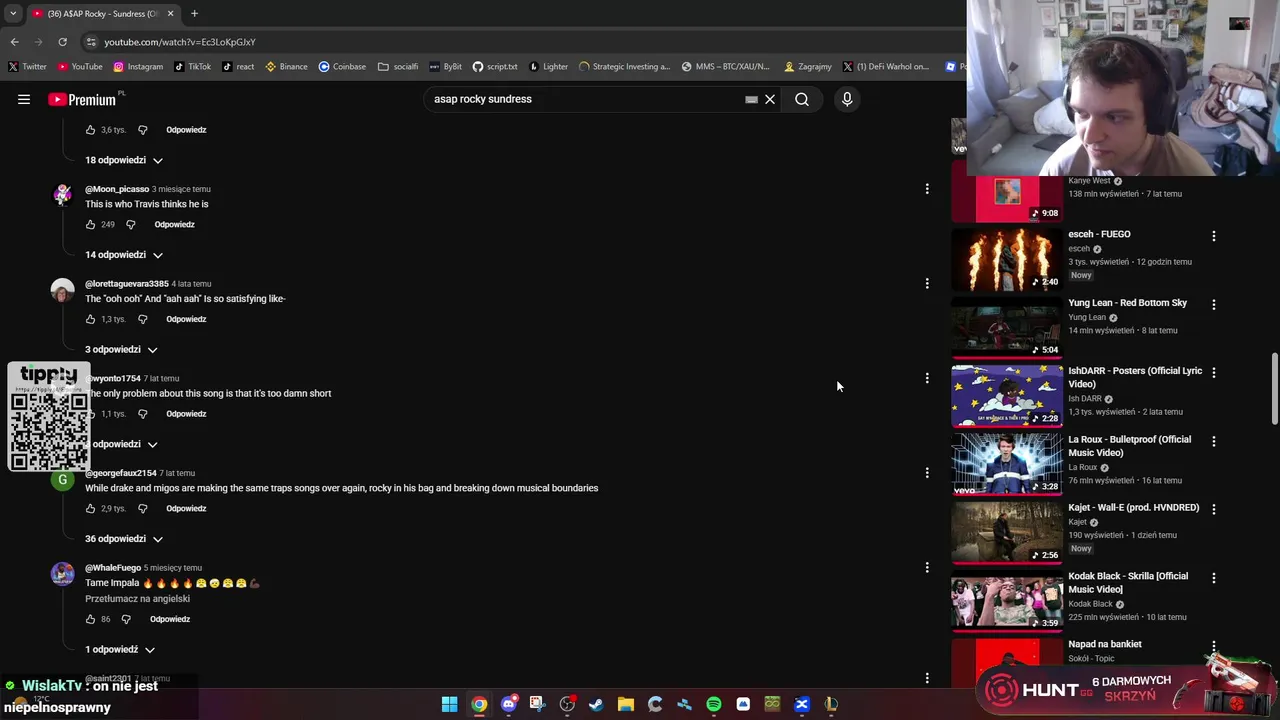Screen dimensions: 1280x720
Task: Dislike the comment by @Moon_picasso
Action: pyautogui.click(x=130, y=224)
